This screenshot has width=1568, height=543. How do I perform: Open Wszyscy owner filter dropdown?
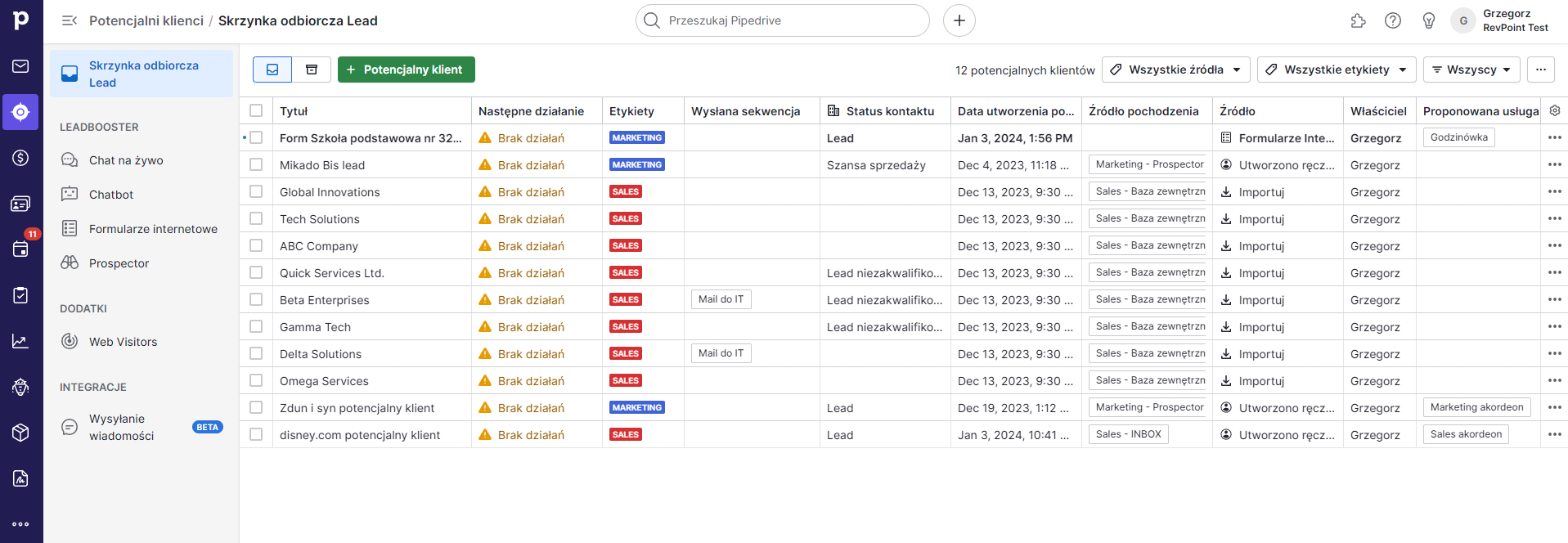(x=1471, y=70)
